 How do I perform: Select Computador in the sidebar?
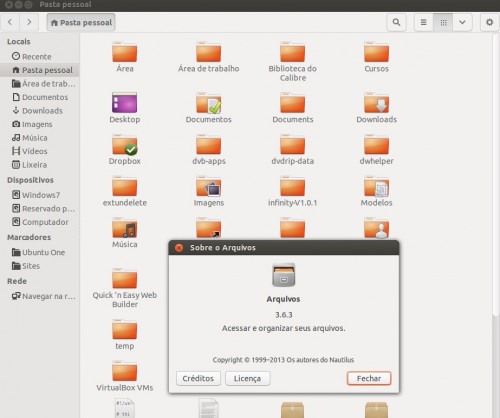pos(40,222)
